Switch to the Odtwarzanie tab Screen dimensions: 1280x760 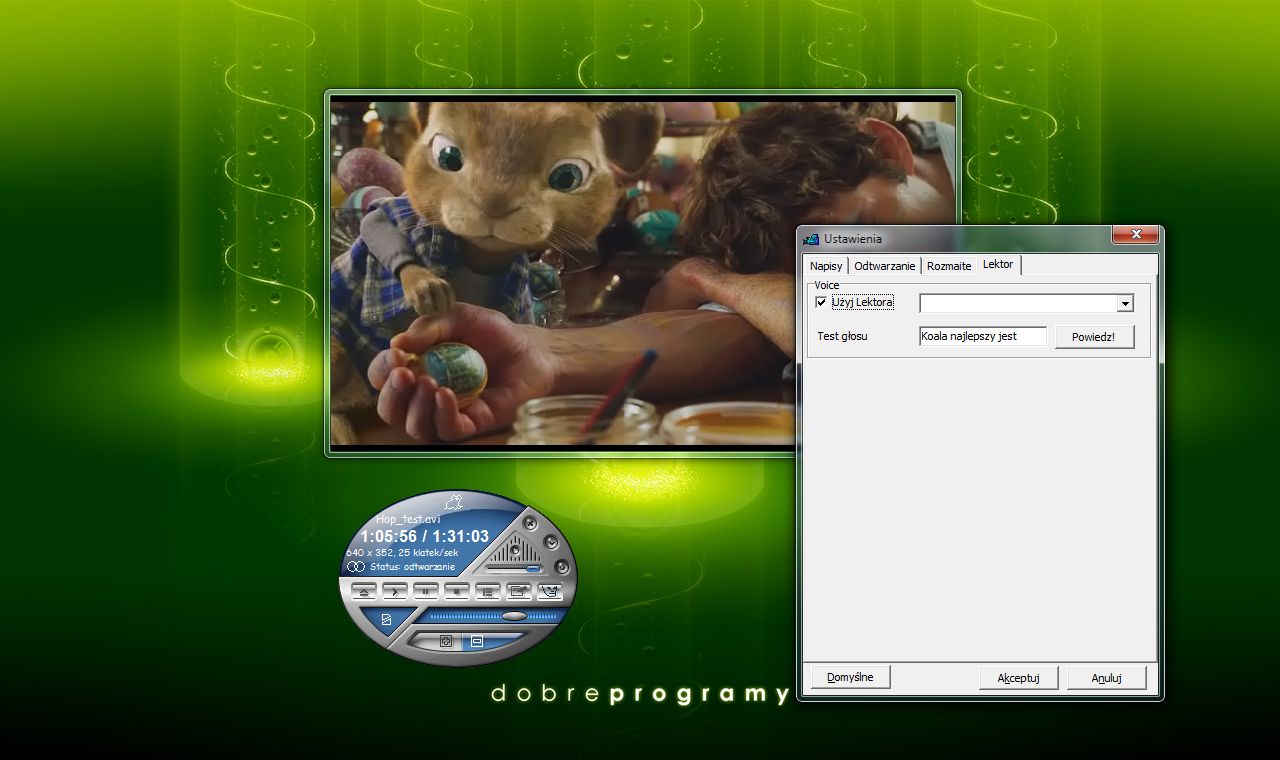[x=884, y=266]
